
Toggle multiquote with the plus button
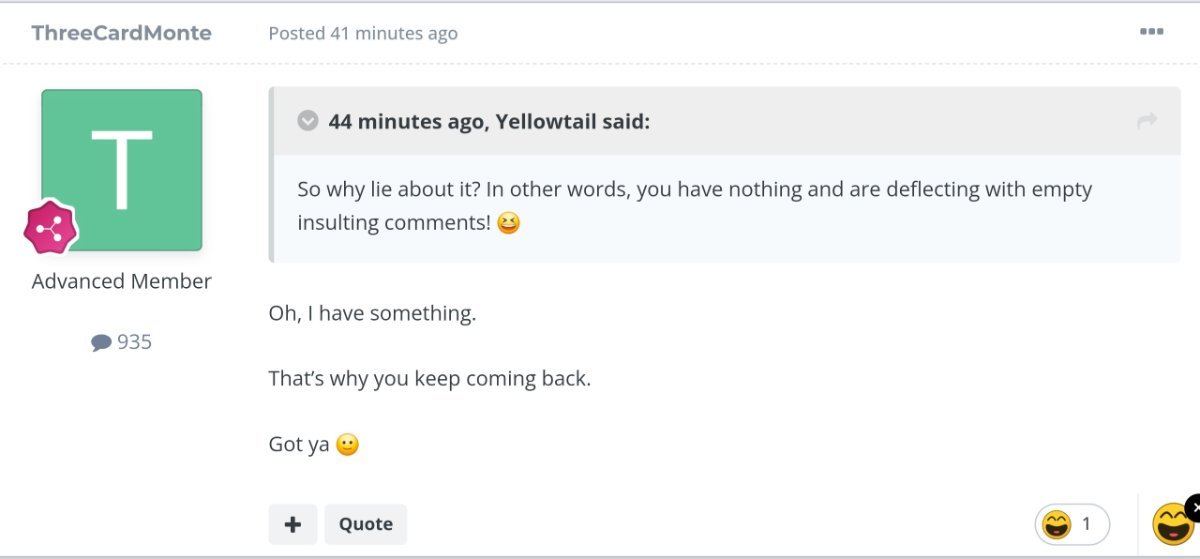[293, 524]
